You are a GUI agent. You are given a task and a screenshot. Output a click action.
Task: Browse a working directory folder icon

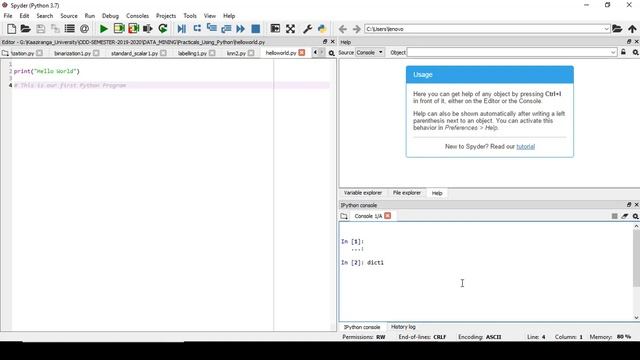(617, 29)
